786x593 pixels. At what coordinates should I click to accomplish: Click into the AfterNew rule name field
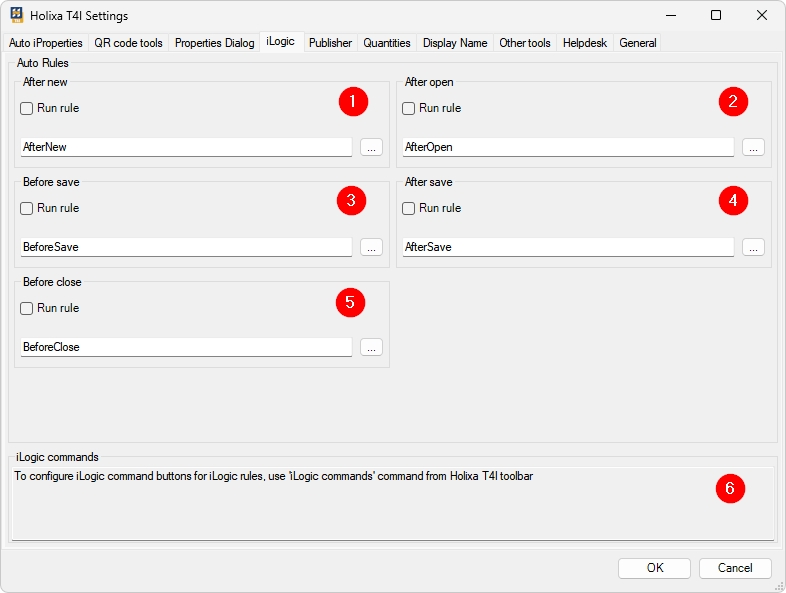(186, 147)
